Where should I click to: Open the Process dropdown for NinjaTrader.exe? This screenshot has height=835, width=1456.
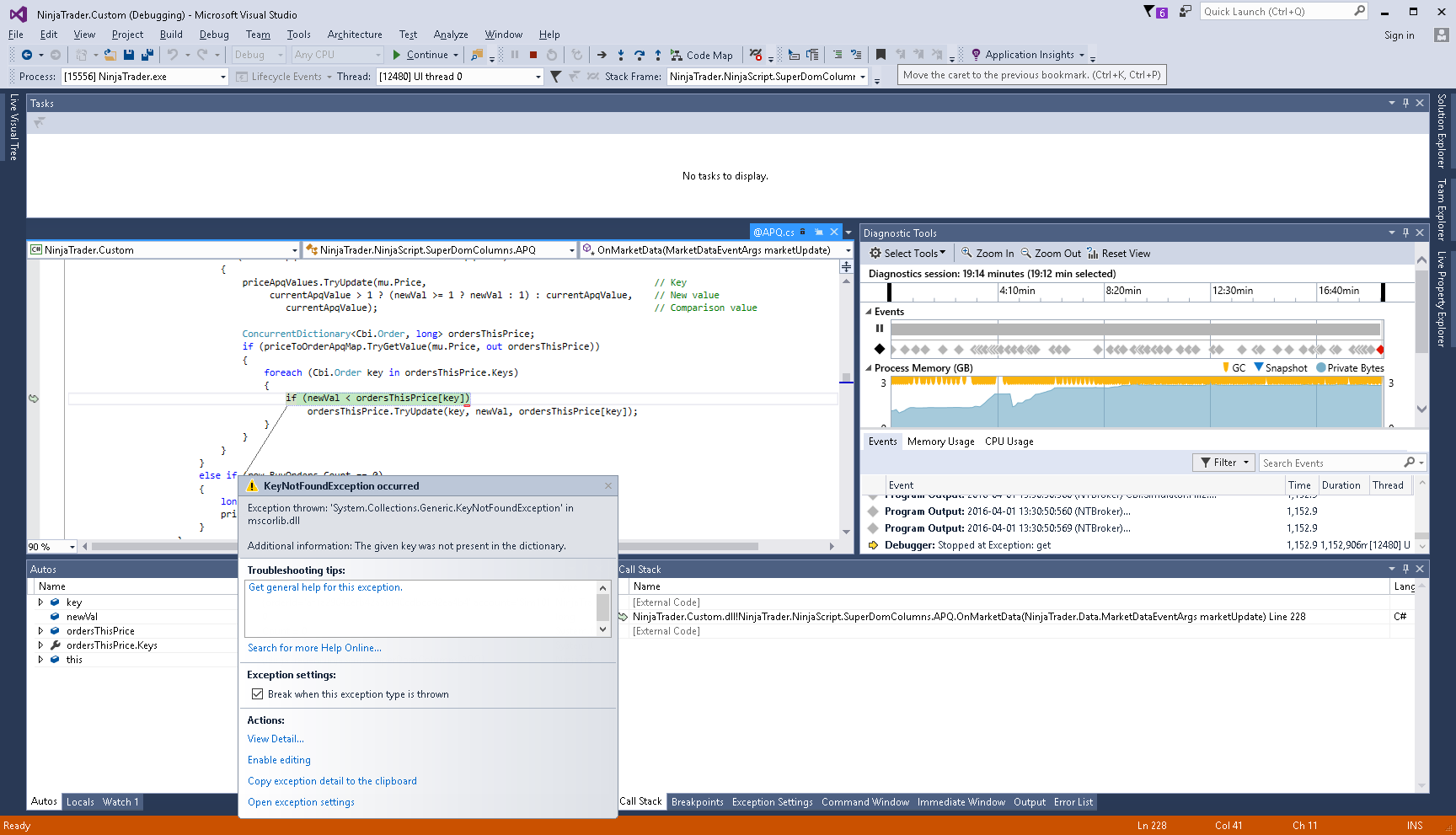click(x=223, y=77)
